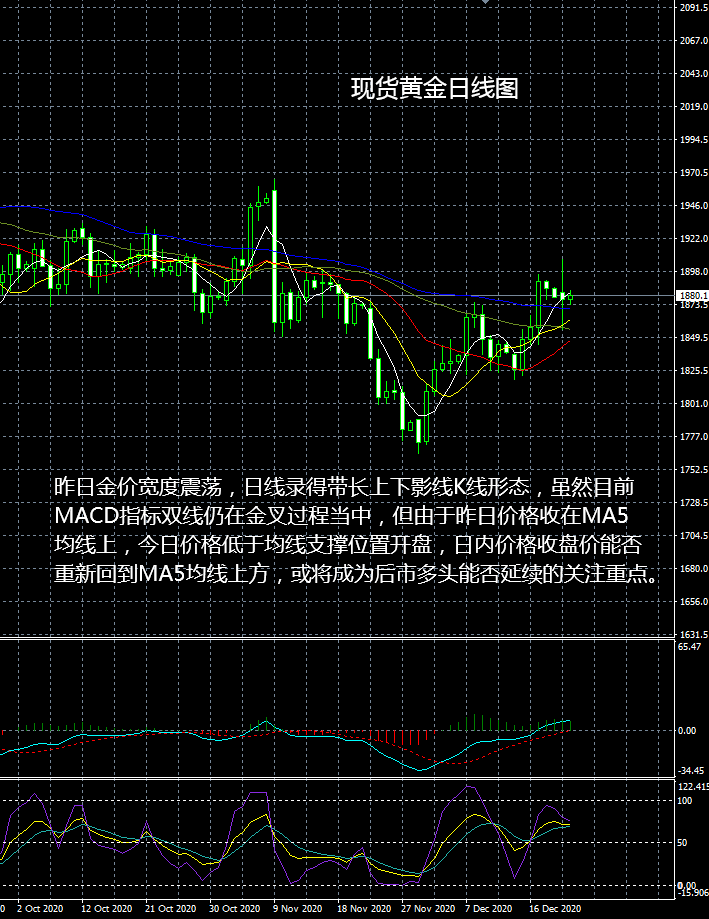Screen dimensions: 709x919
Task: Click the MACD red histogram bars
Action: click(x=404, y=737)
